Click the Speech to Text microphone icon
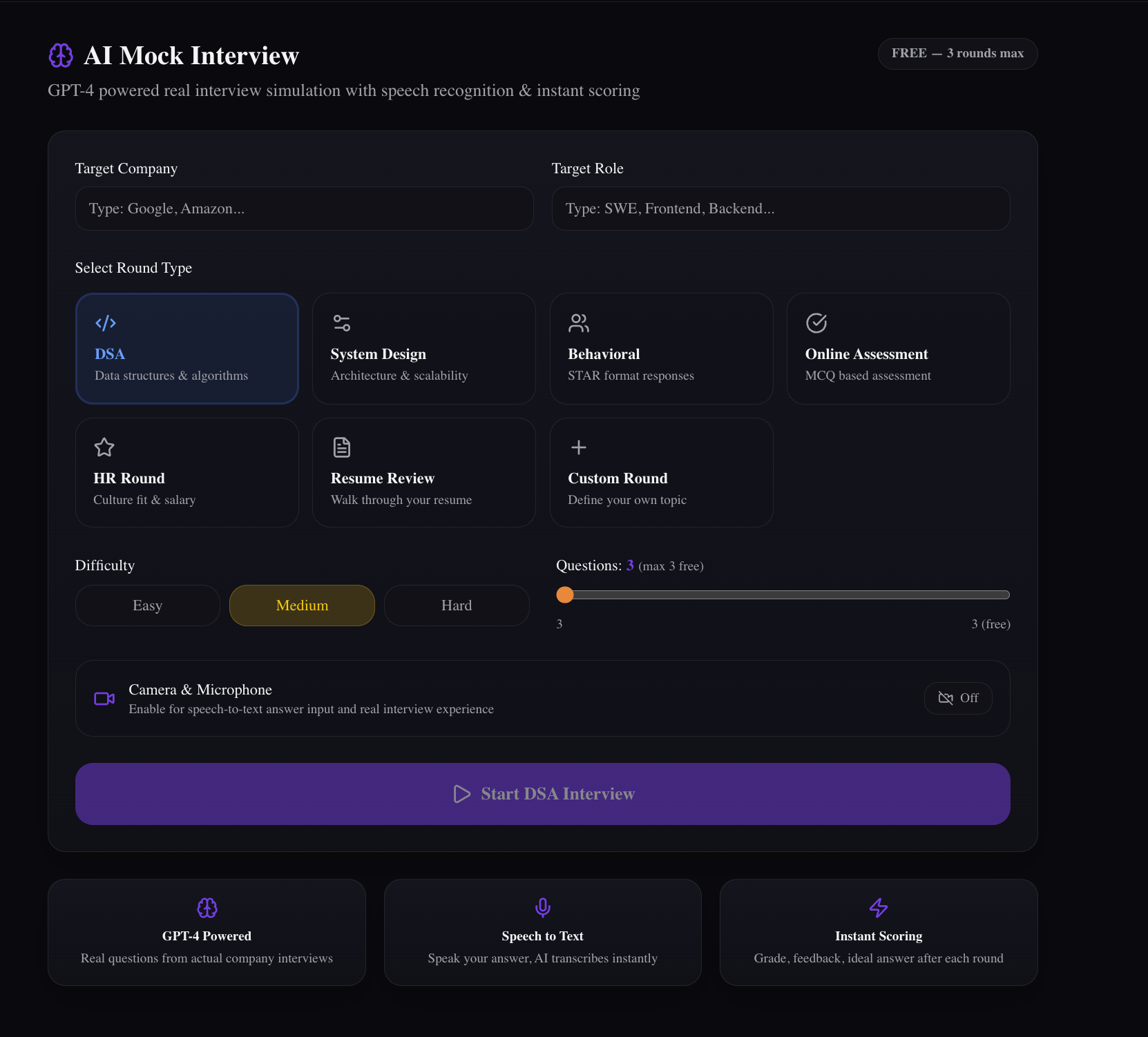Viewport: 1148px width, 1037px height. pos(543,907)
